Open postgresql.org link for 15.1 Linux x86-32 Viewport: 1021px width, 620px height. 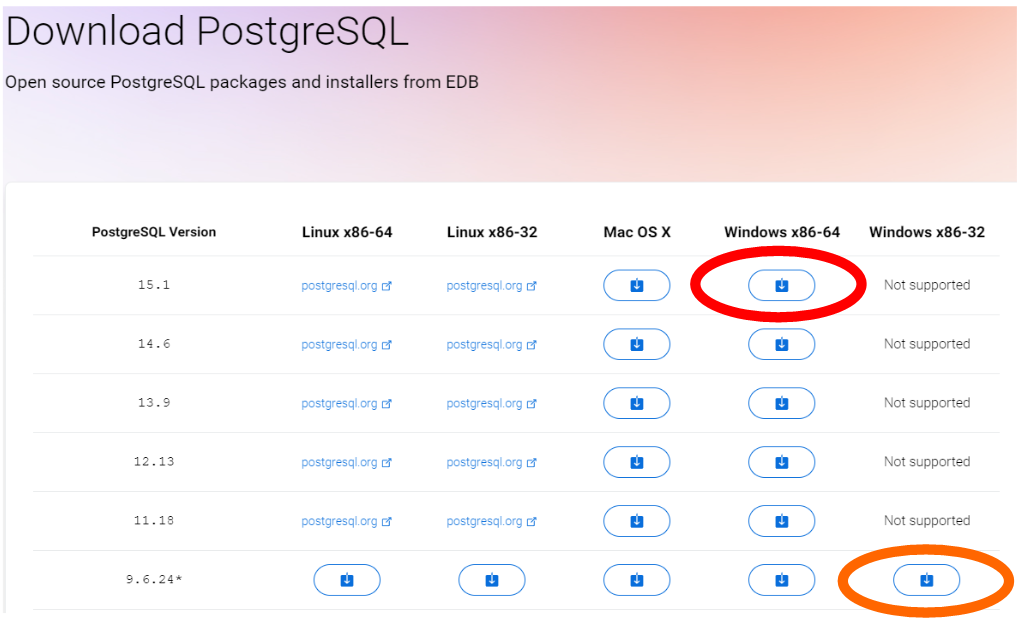(x=492, y=286)
